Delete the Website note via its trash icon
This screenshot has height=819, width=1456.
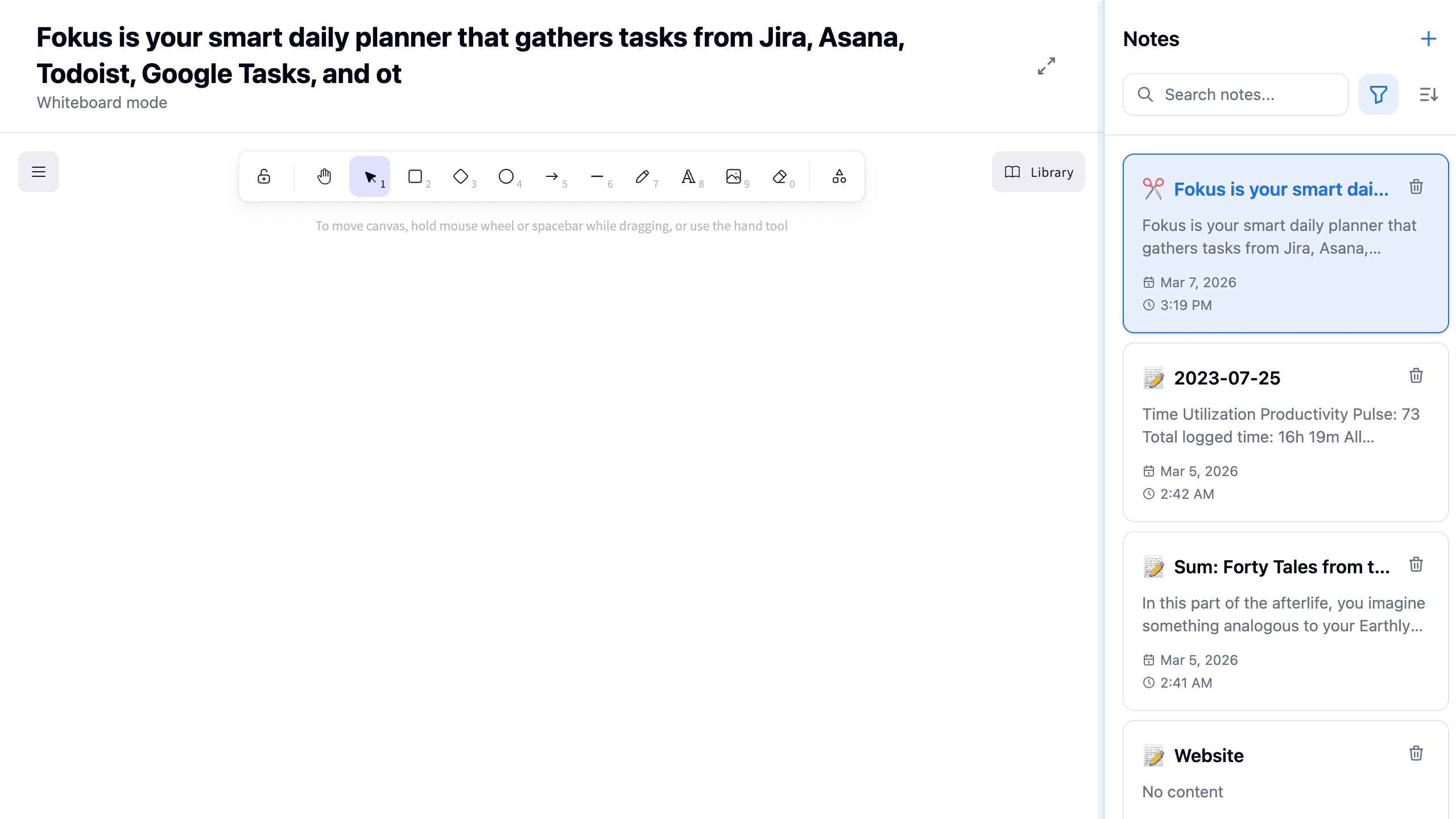1416,753
